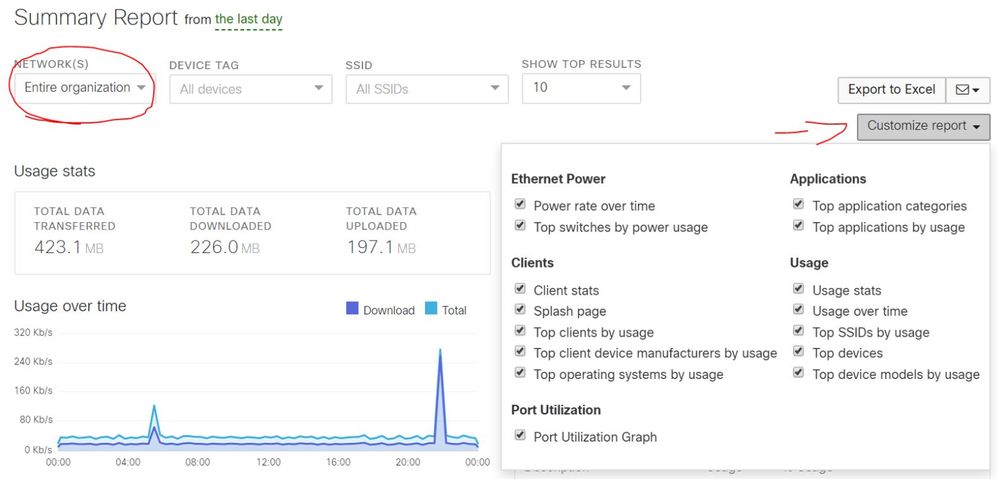This screenshot has height=479, width=998.
Task: Open the Device Tag All devices dropdown
Action: (251, 89)
